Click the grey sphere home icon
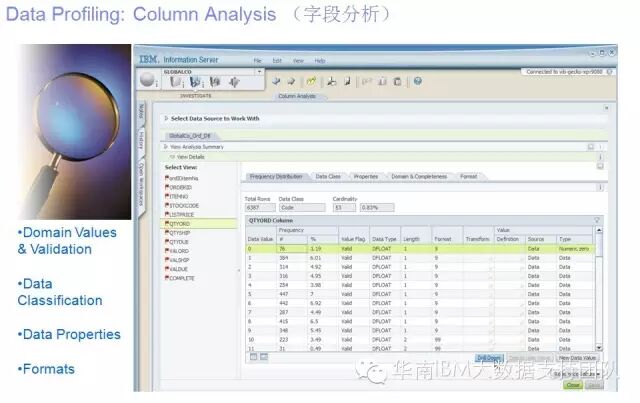640x403 pixels. point(147,79)
